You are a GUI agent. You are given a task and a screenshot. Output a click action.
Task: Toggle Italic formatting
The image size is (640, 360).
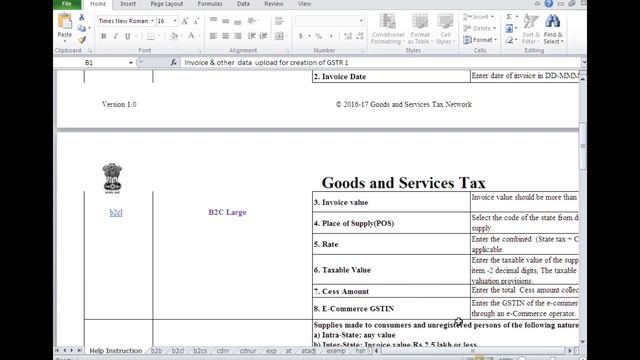click(x=116, y=36)
